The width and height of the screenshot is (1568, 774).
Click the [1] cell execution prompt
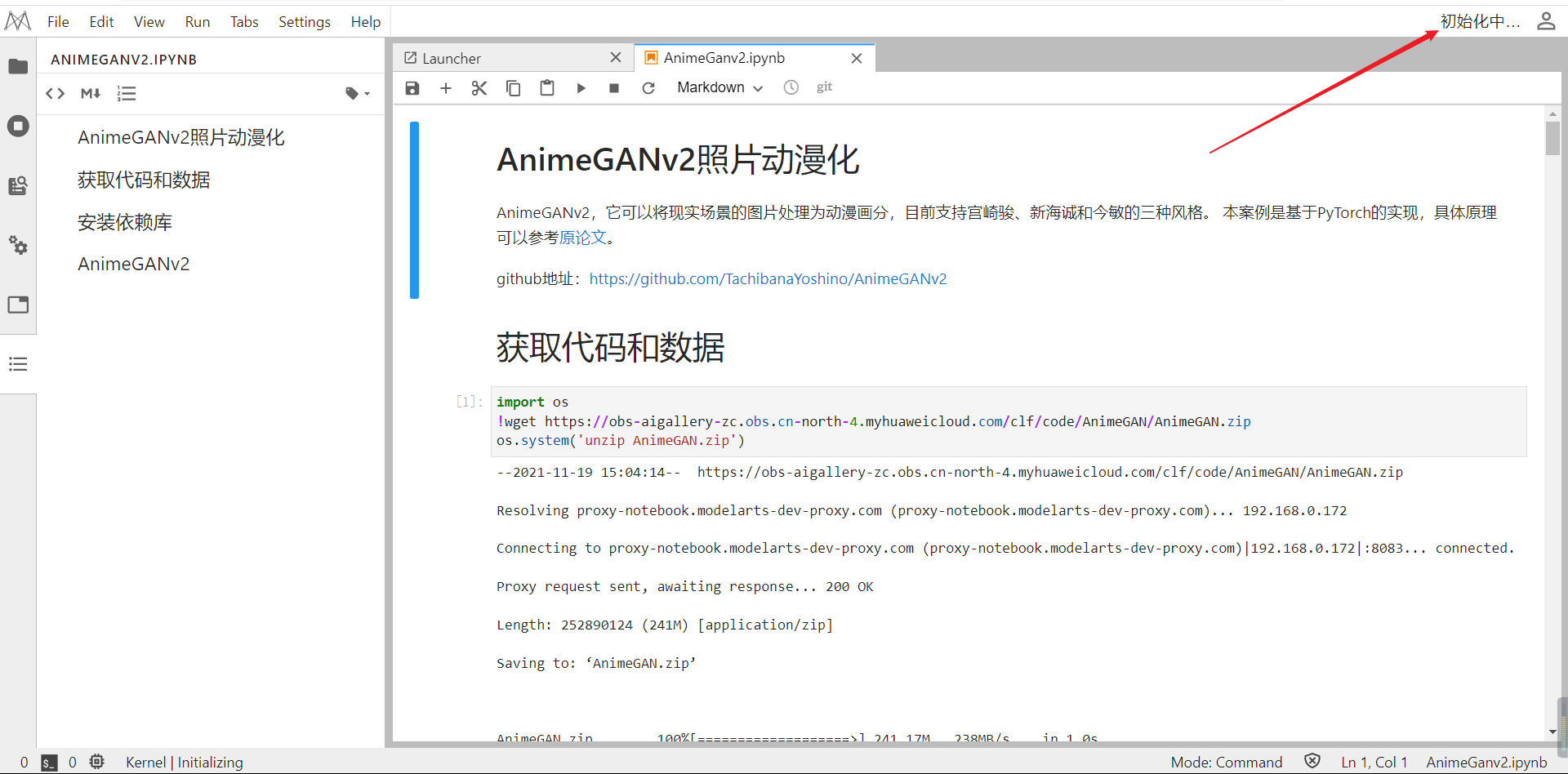[x=470, y=402]
